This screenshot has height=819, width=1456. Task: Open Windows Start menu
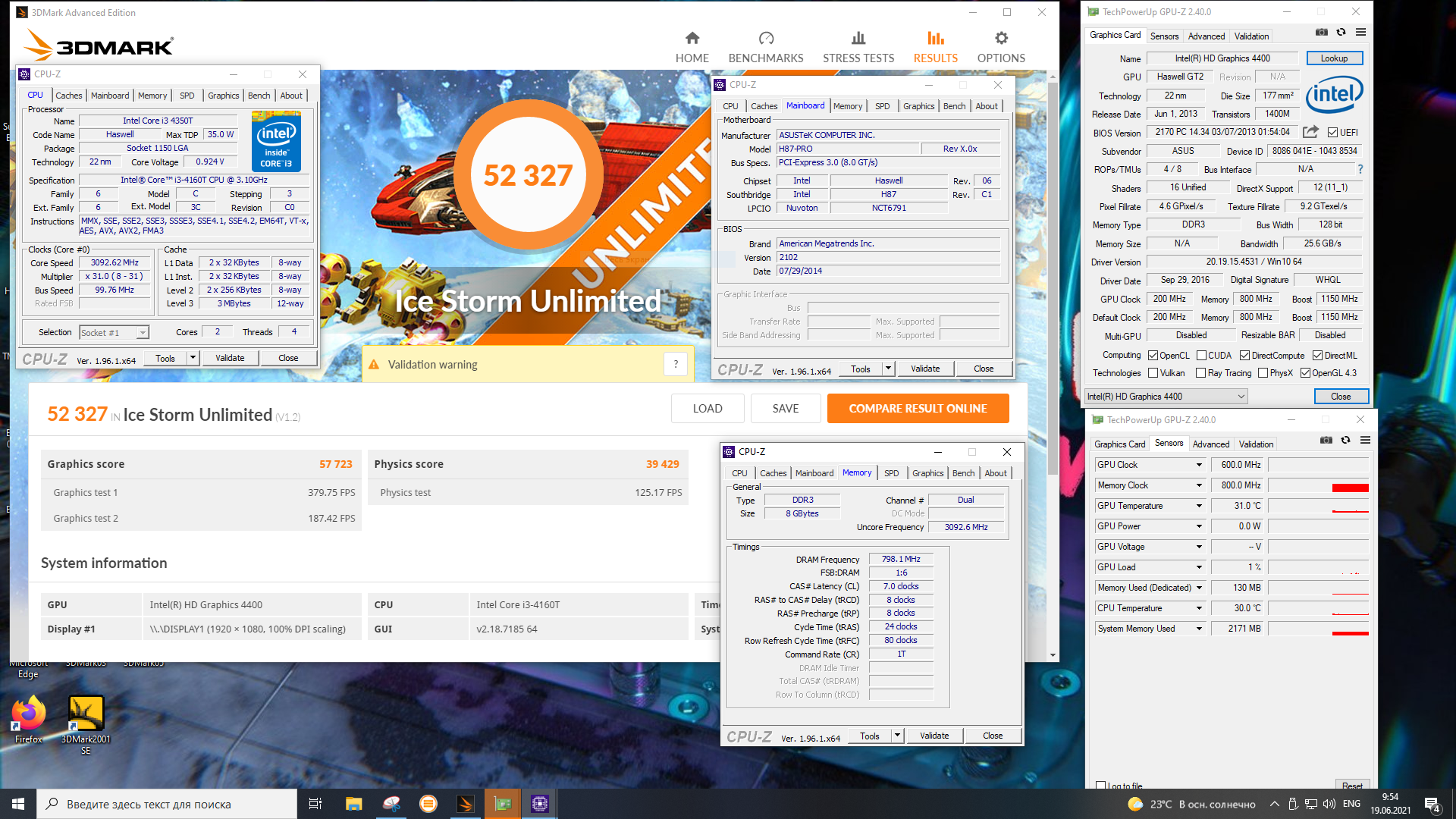point(18,804)
